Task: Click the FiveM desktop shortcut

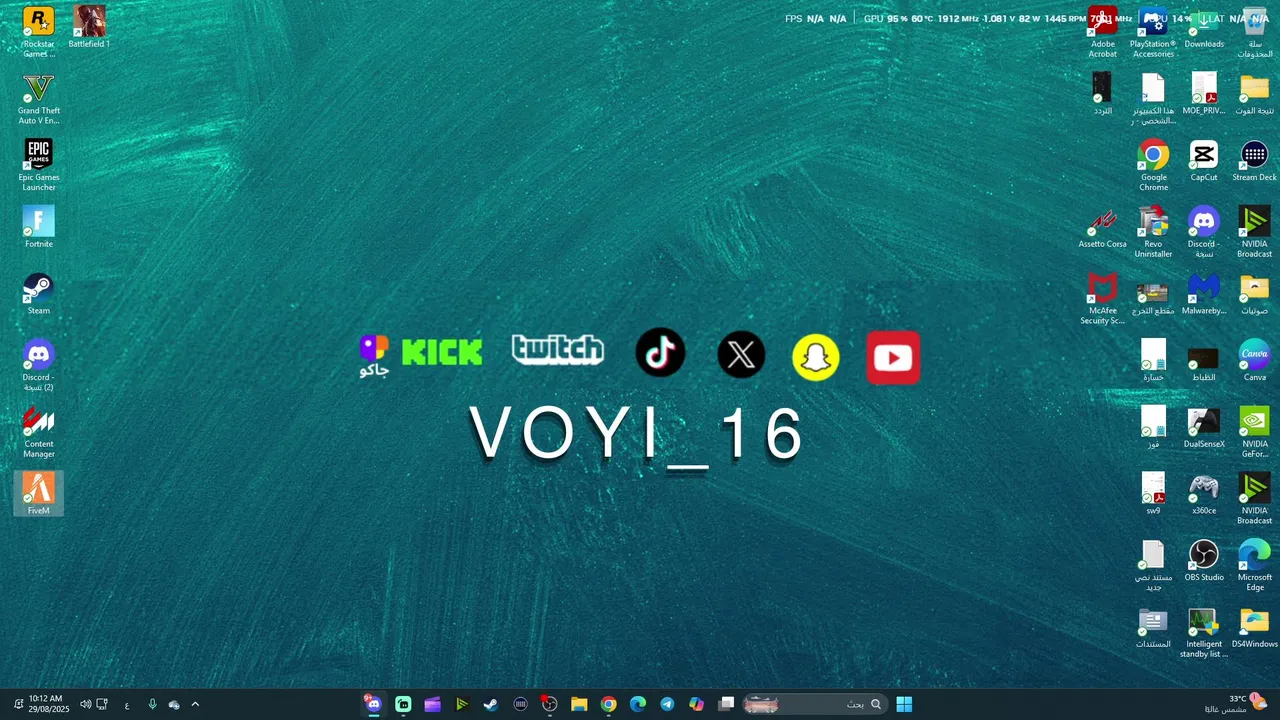Action: pyautogui.click(x=38, y=494)
